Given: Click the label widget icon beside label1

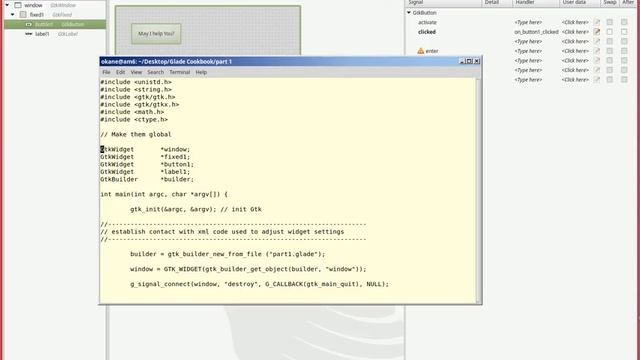Looking at the screenshot, I should pos(29,34).
